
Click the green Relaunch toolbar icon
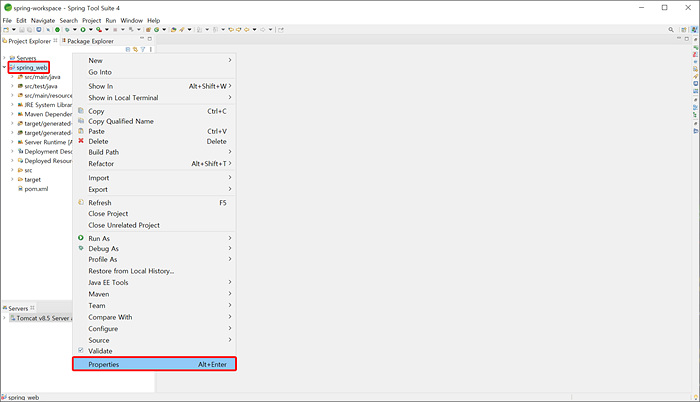click(58, 29)
